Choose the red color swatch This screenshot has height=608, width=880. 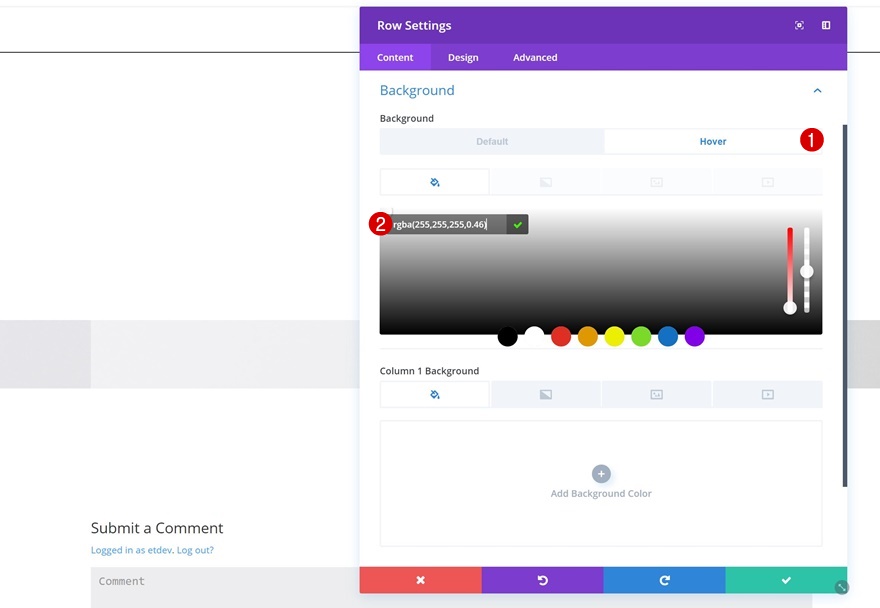561,337
